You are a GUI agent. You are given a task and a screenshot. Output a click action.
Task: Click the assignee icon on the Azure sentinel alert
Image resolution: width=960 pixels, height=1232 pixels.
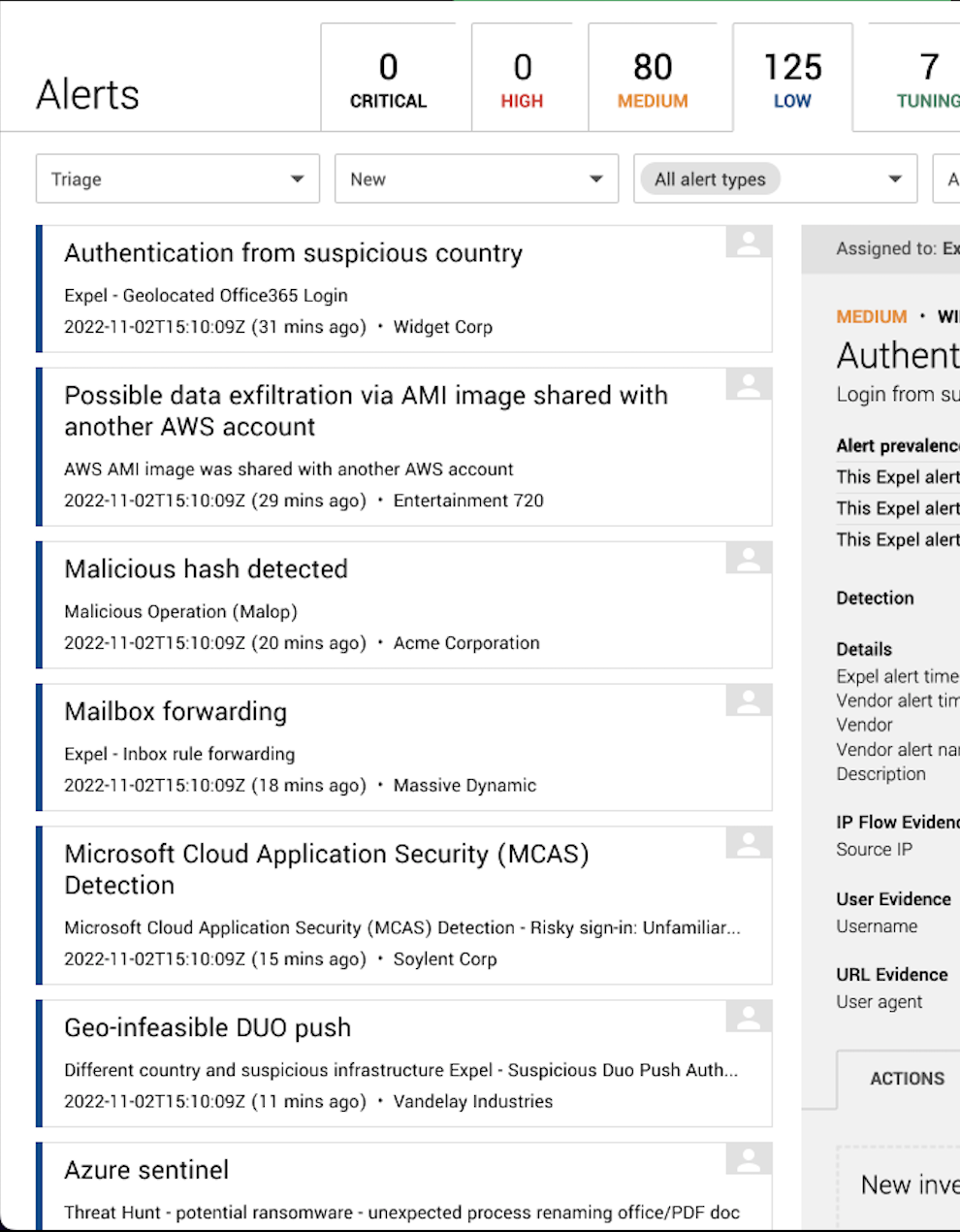(748, 1159)
